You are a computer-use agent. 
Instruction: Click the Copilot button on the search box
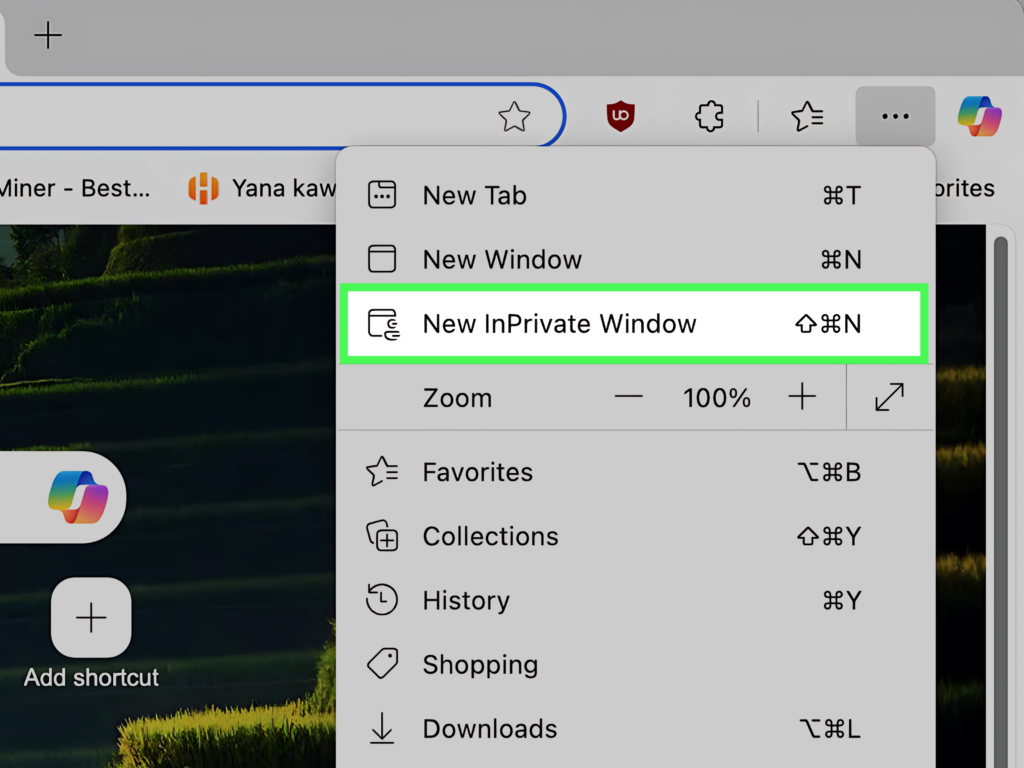(78, 497)
